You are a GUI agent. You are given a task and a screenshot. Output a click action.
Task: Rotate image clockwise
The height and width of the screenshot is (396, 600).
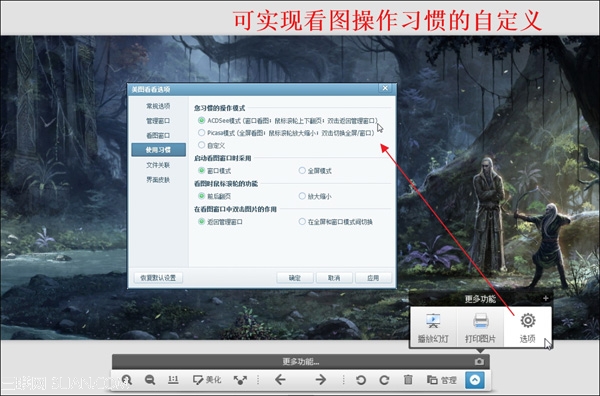[384, 380]
